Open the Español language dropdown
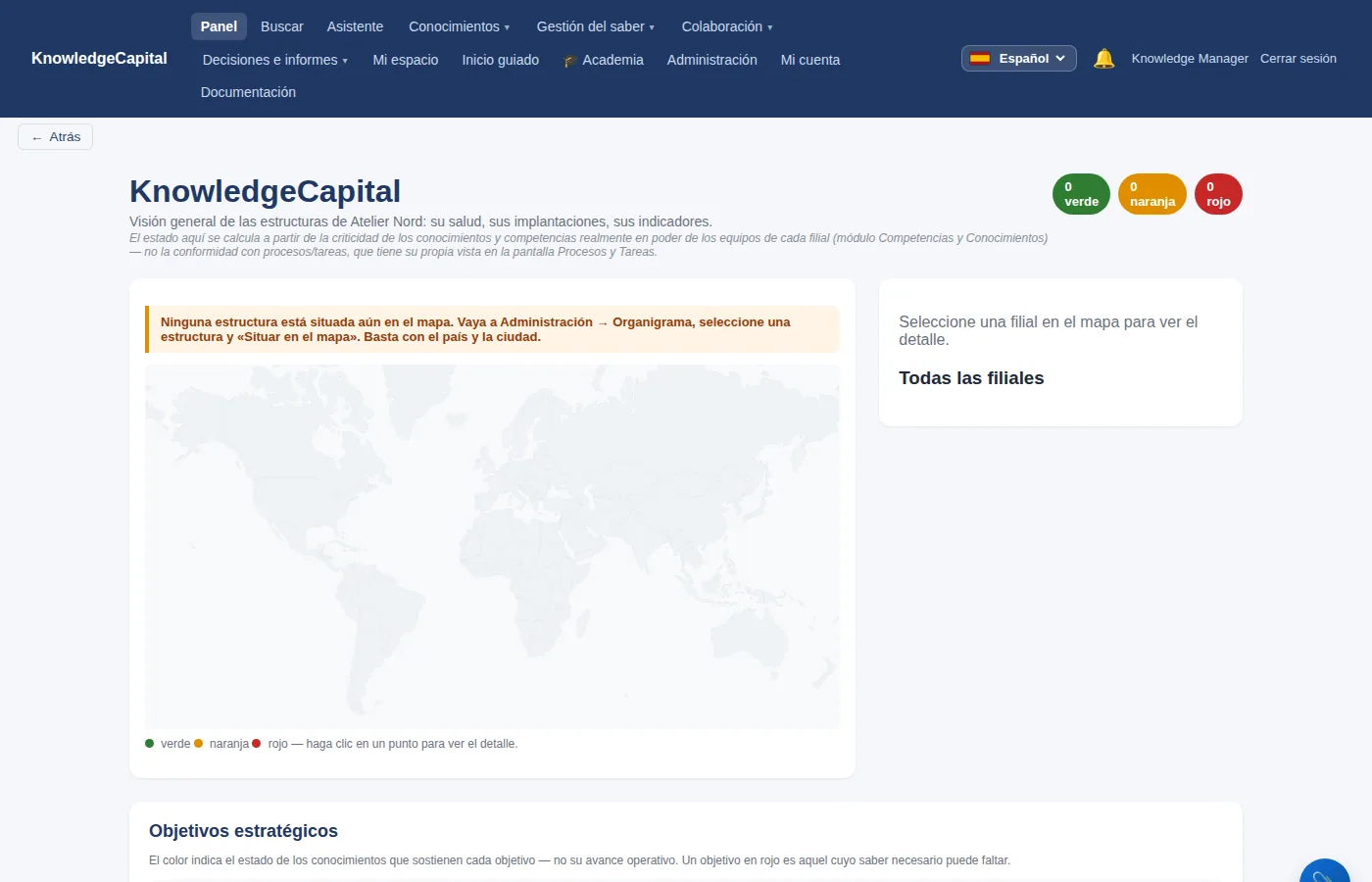1372x882 pixels. coord(1018,59)
